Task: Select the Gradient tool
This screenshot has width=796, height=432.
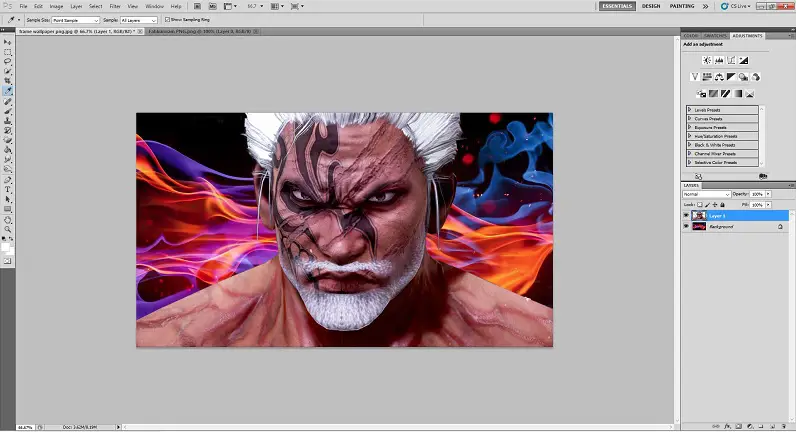Action: tap(7, 150)
